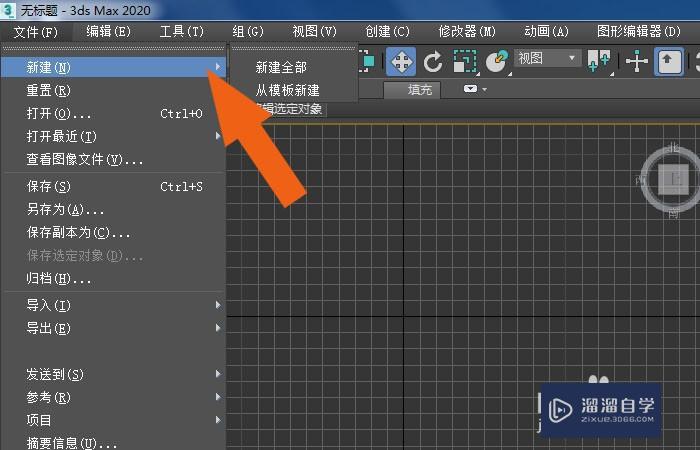Select the Scale tool
This screenshot has height=450, width=700.
pos(465,62)
